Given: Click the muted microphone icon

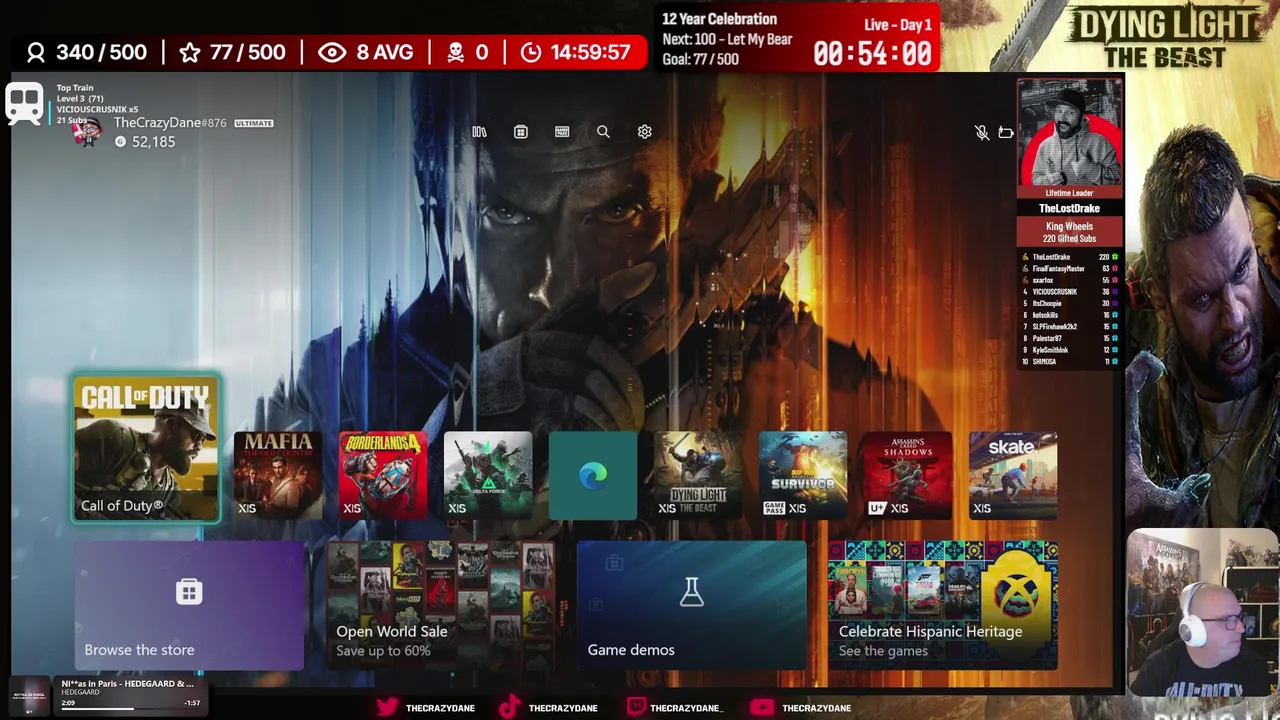Looking at the screenshot, I should click(x=982, y=132).
